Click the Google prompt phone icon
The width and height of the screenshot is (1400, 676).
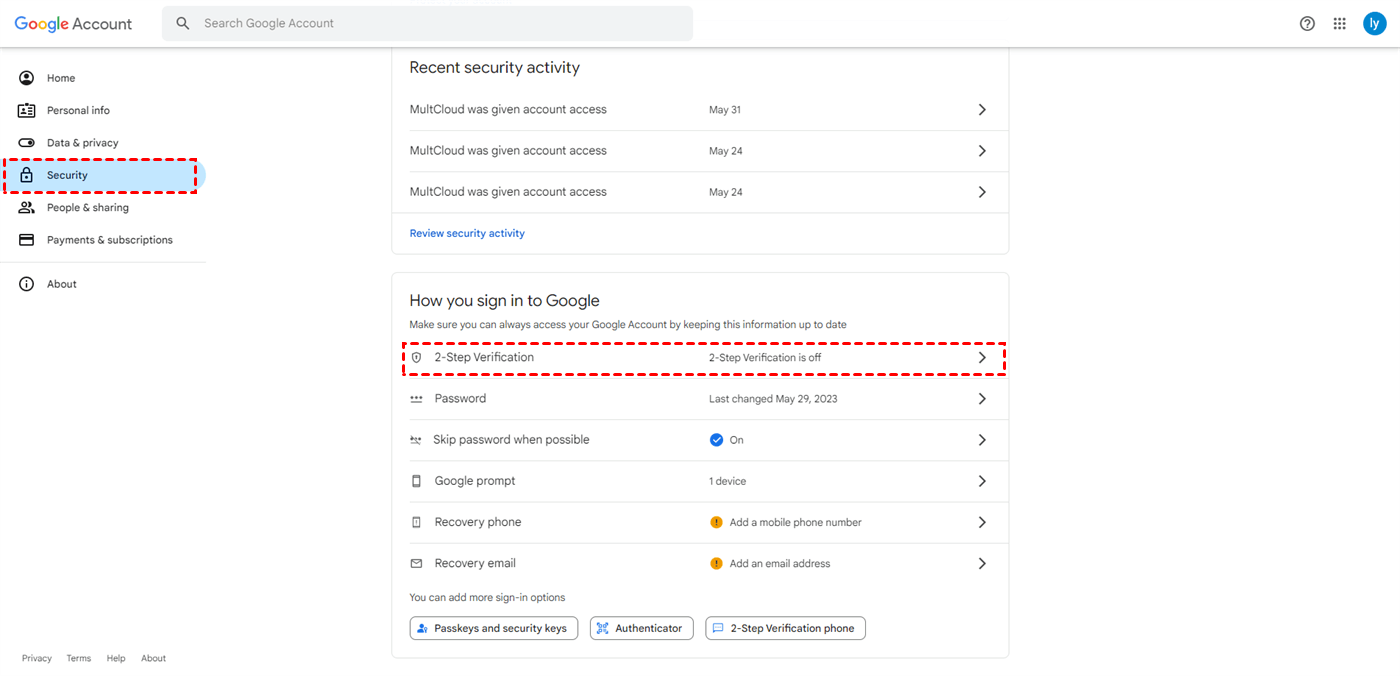click(x=417, y=481)
